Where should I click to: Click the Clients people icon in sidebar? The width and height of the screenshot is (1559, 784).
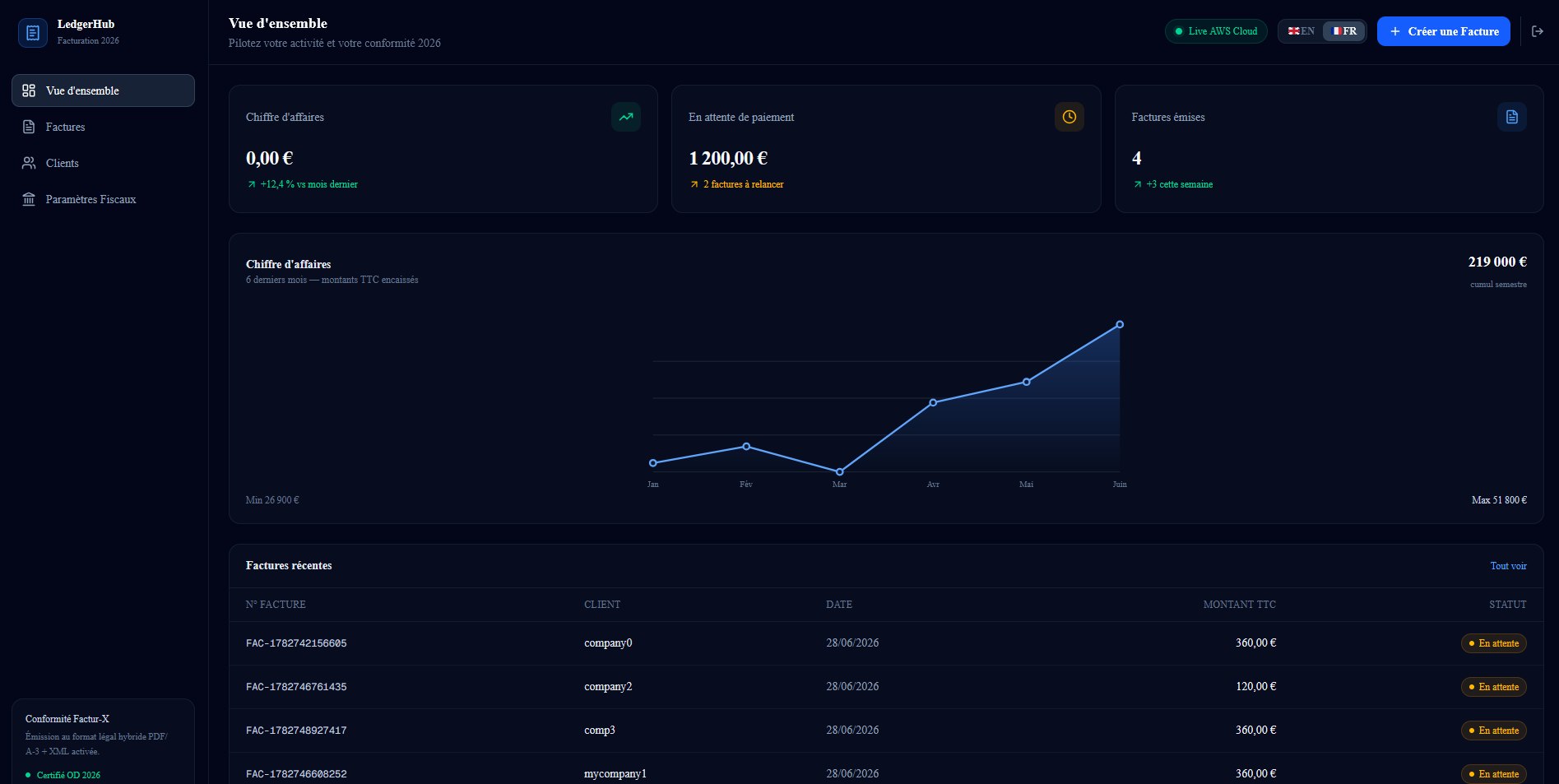click(x=29, y=163)
